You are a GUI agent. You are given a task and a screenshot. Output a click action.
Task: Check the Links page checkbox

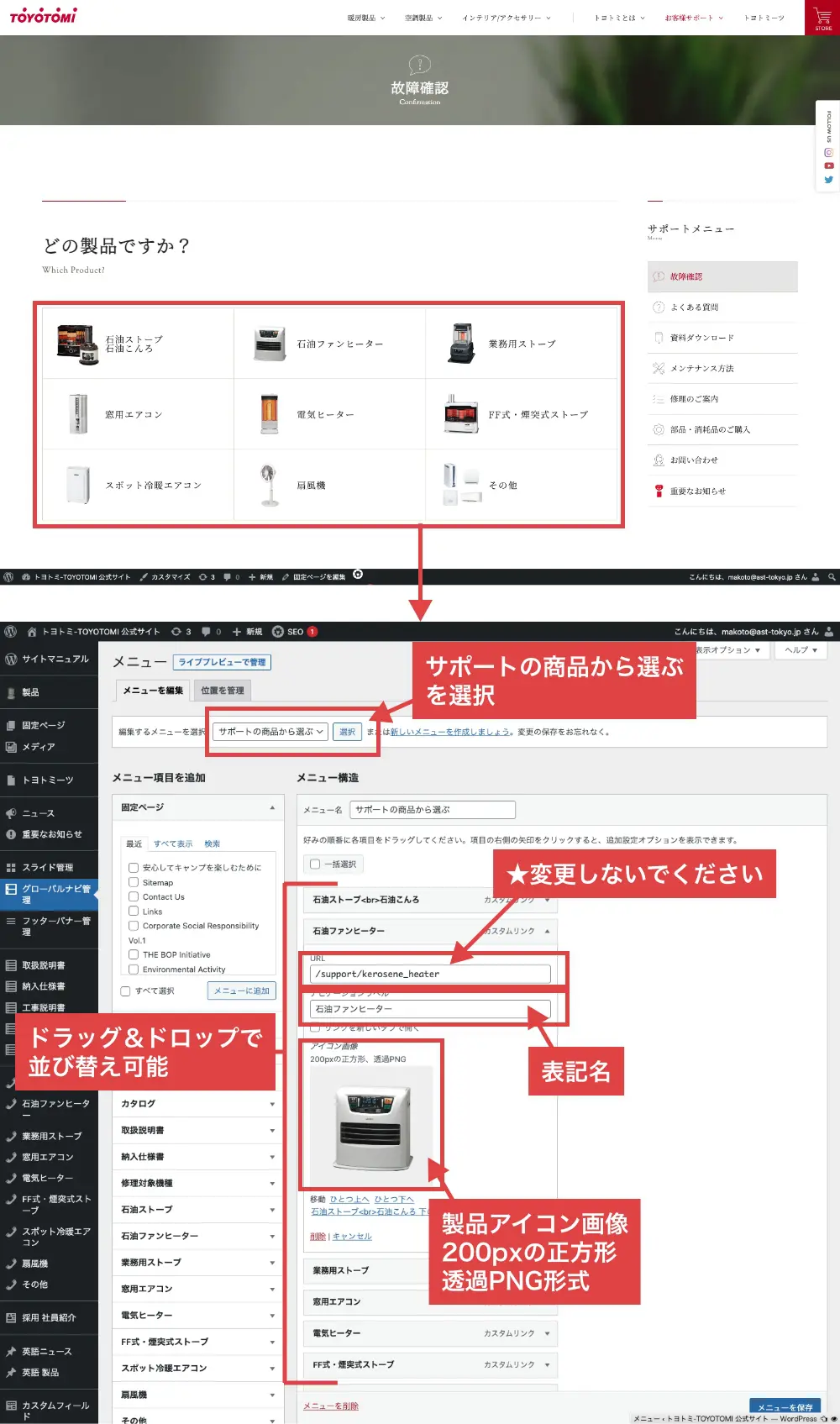134,911
